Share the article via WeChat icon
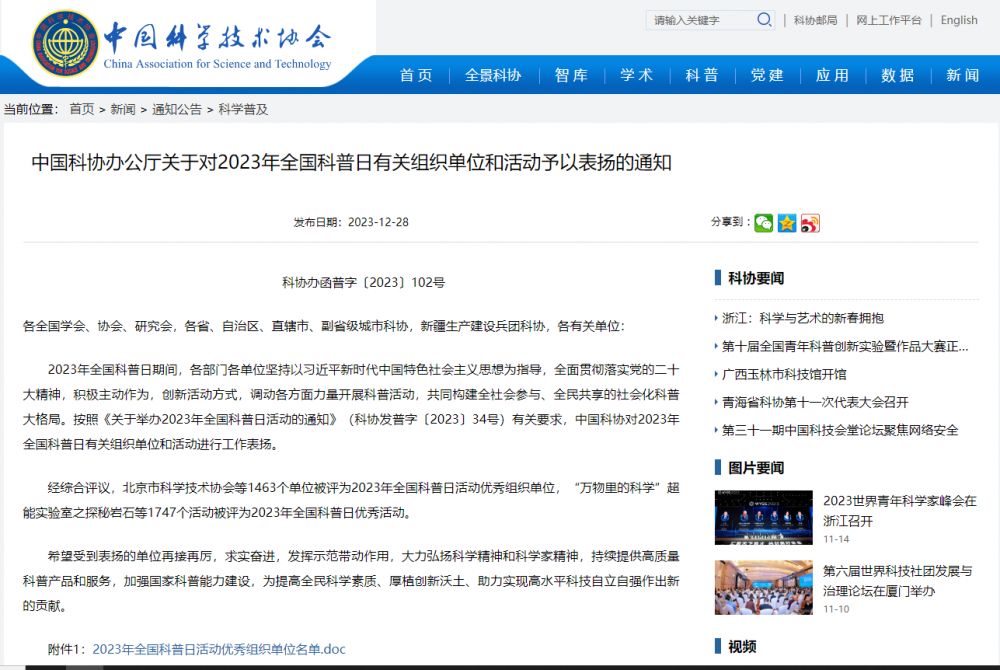 click(x=764, y=223)
